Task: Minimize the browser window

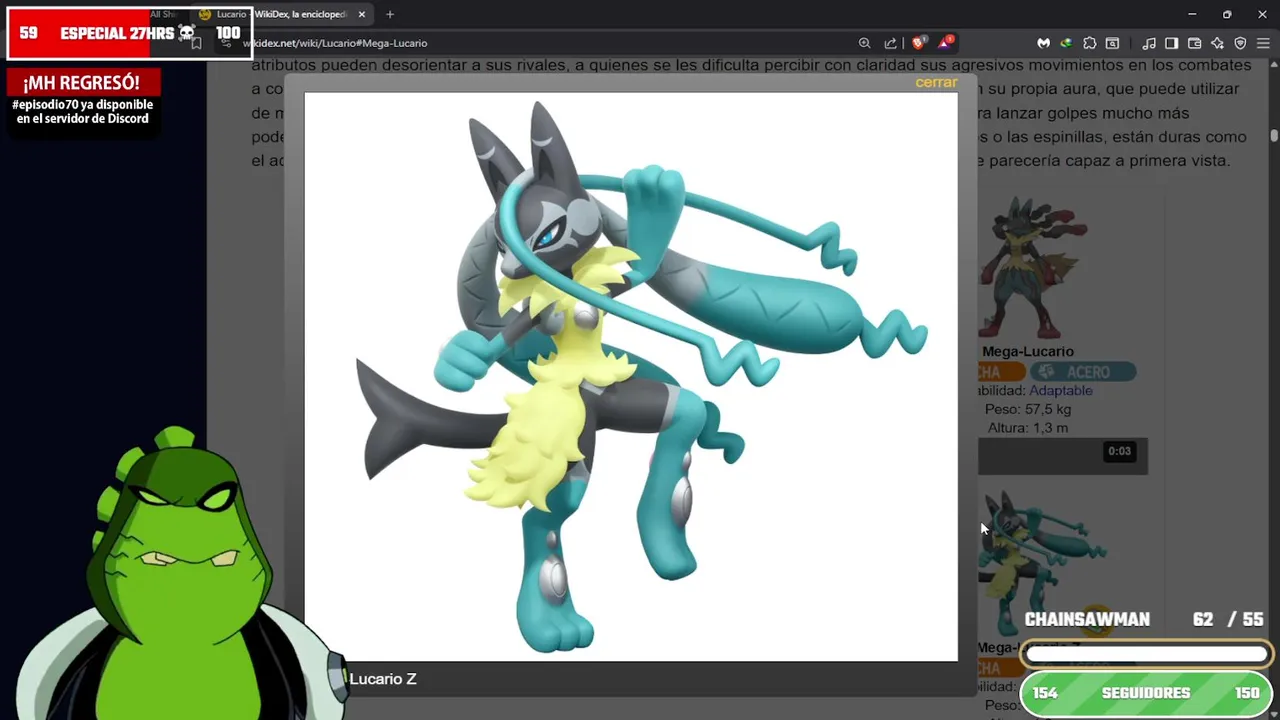Action: click(x=1192, y=14)
